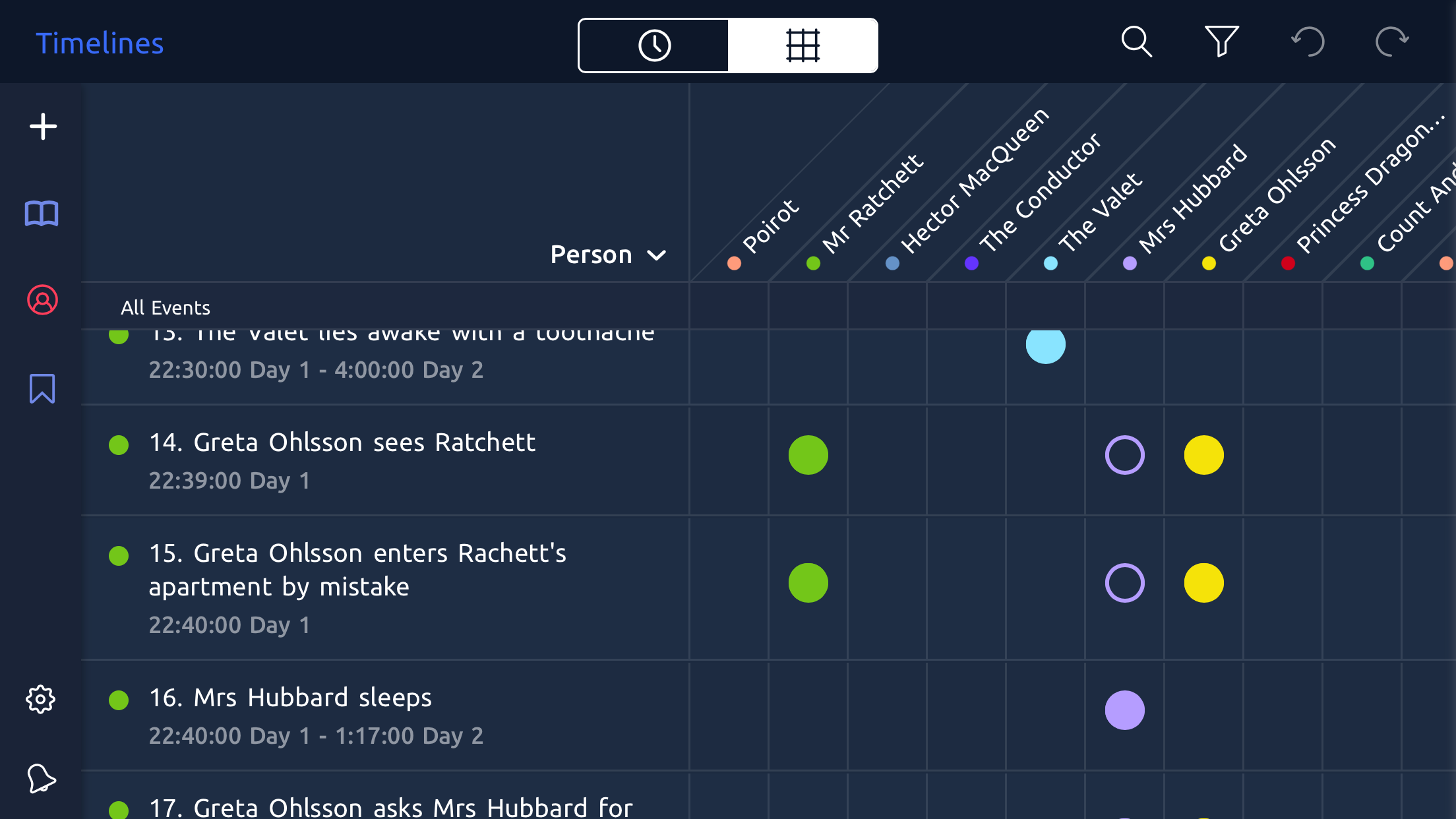Switch to the clock timeline view

point(654,45)
